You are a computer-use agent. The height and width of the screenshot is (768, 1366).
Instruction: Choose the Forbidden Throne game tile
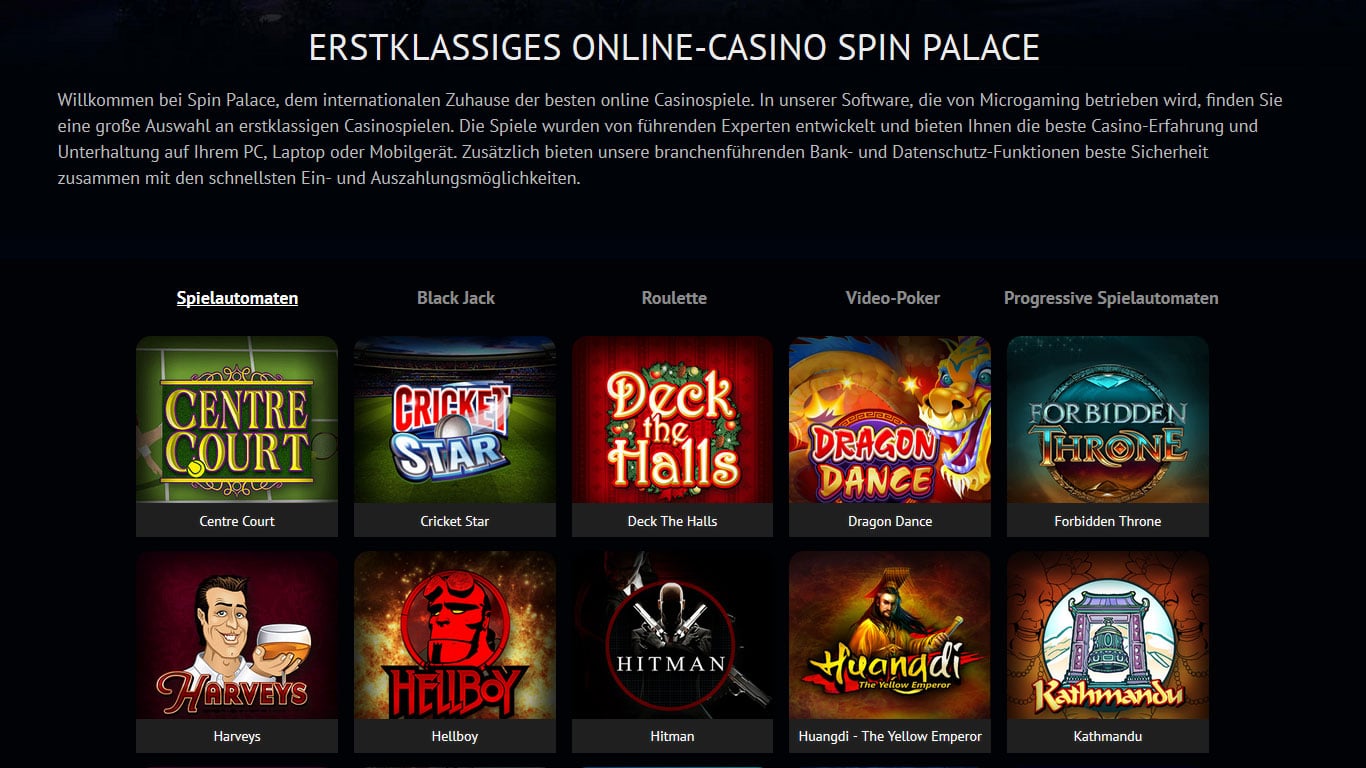click(x=1108, y=420)
